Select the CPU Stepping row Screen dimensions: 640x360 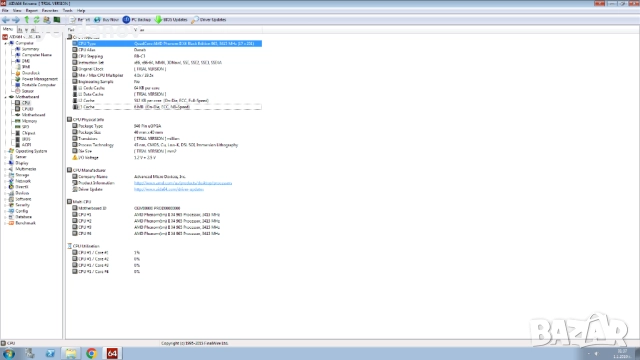point(167,56)
